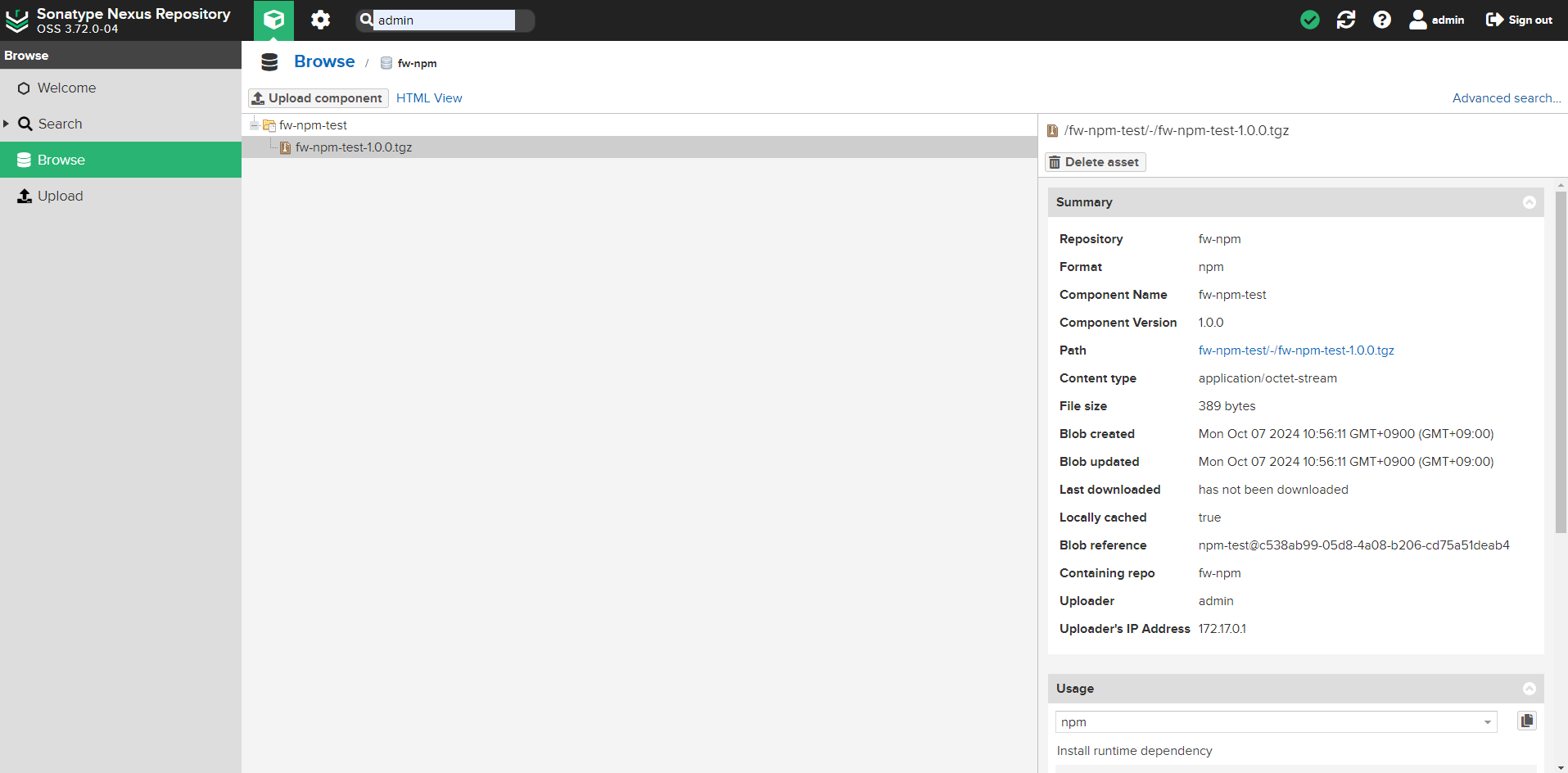Open HTML View link
Screen dimensions: 1568x773
[429, 98]
